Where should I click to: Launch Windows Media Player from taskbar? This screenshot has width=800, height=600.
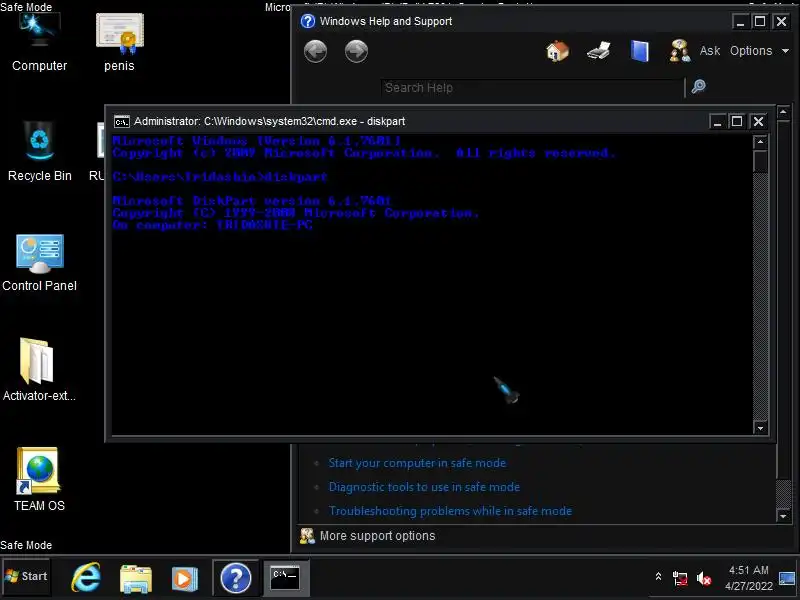185,579
